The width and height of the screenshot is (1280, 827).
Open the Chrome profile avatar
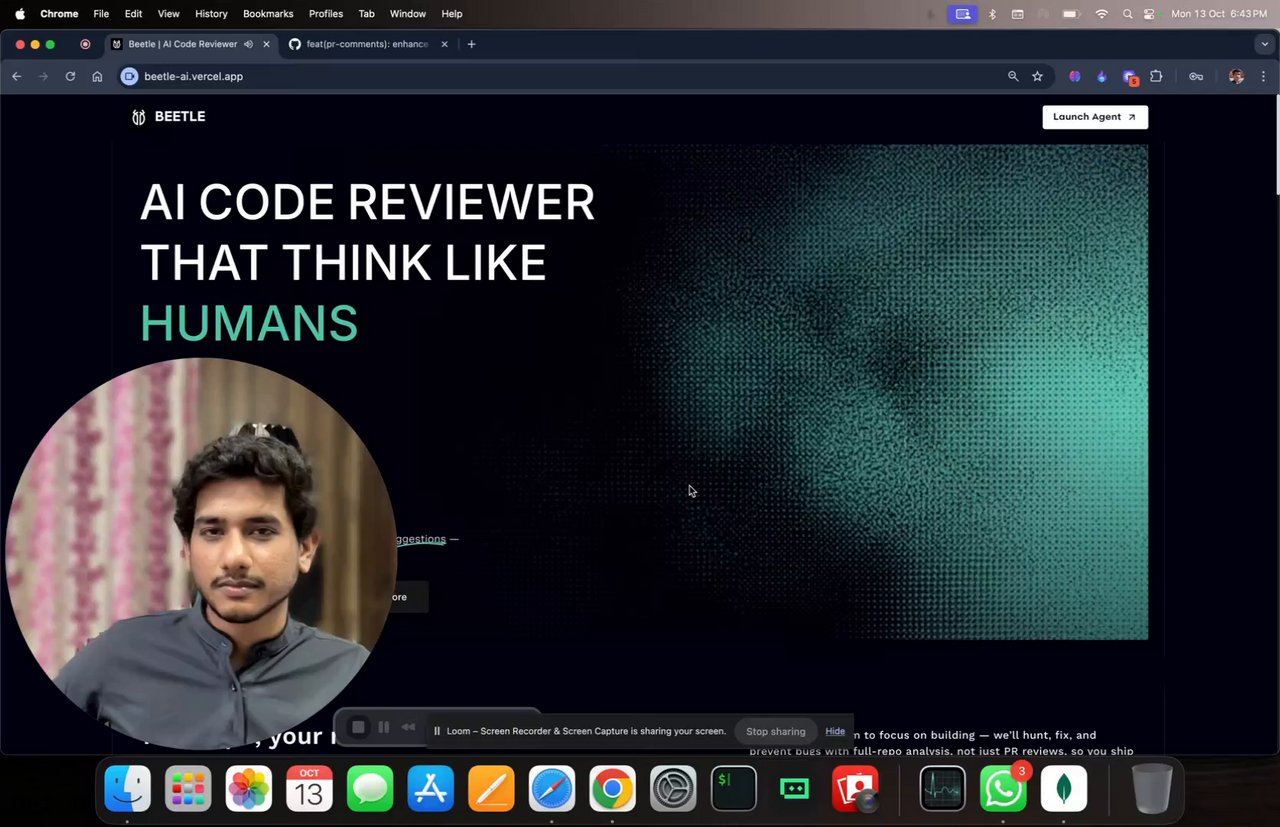tap(1237, 76)
